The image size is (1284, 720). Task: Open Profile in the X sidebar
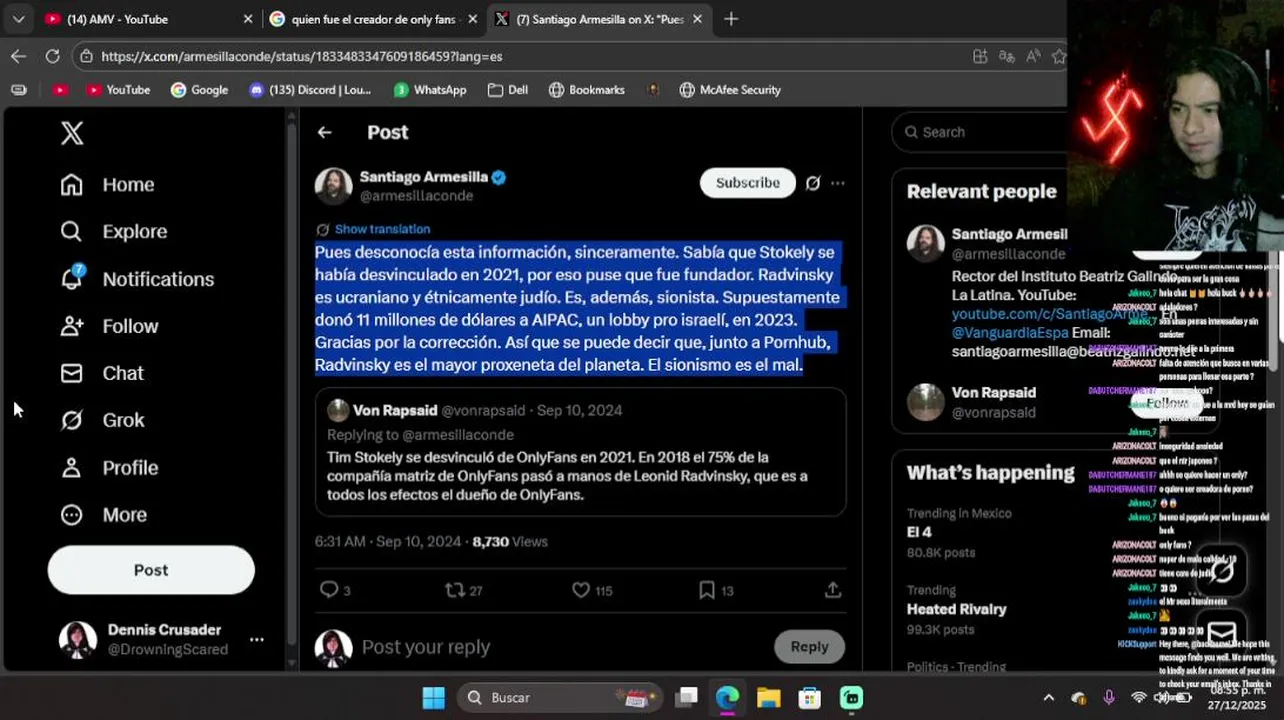point(109,467)
